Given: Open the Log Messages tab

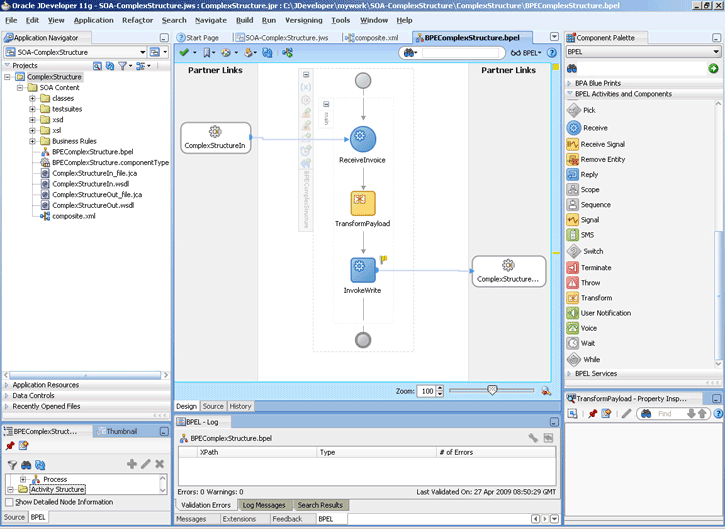Looking at the screenshot, I should (264, 505).
